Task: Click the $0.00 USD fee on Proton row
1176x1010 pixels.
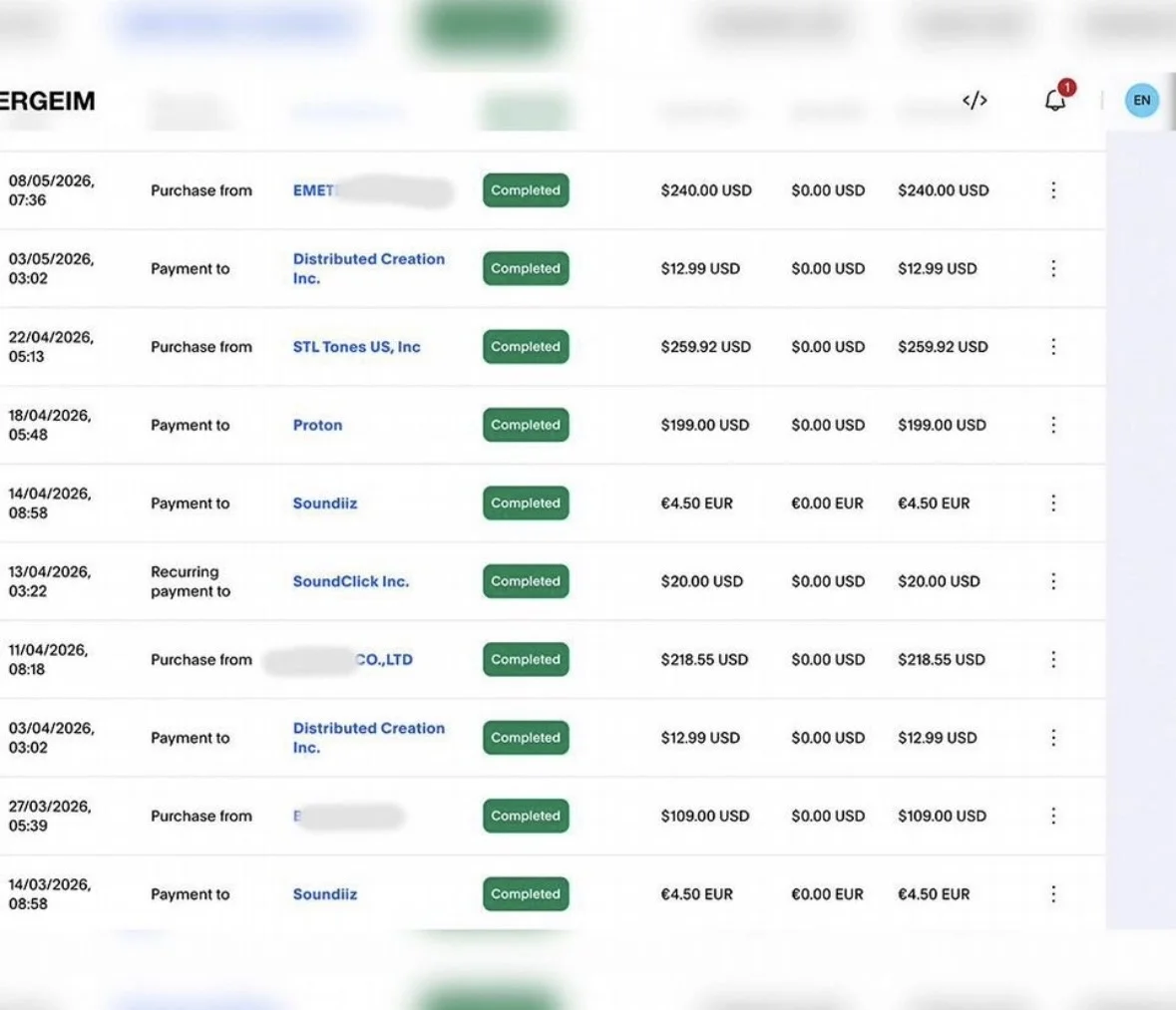Action: (828, 425)
